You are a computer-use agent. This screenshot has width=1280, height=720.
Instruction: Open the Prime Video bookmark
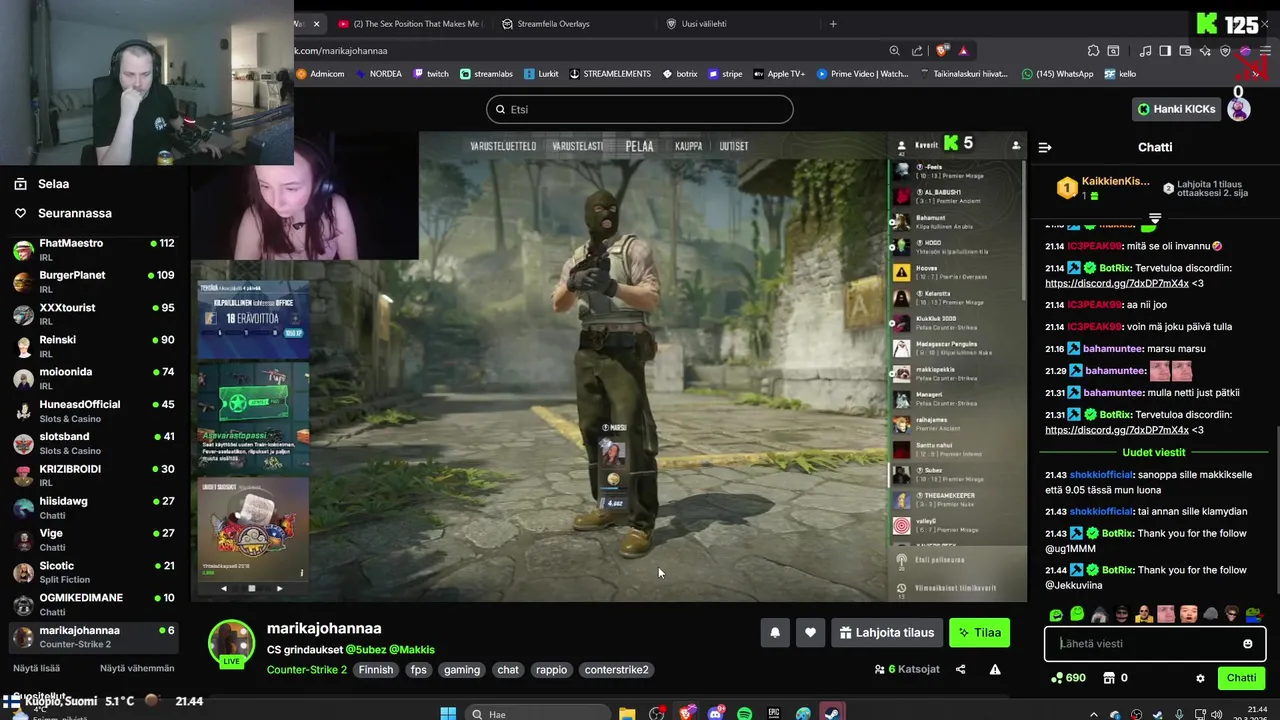coord(862,74)
